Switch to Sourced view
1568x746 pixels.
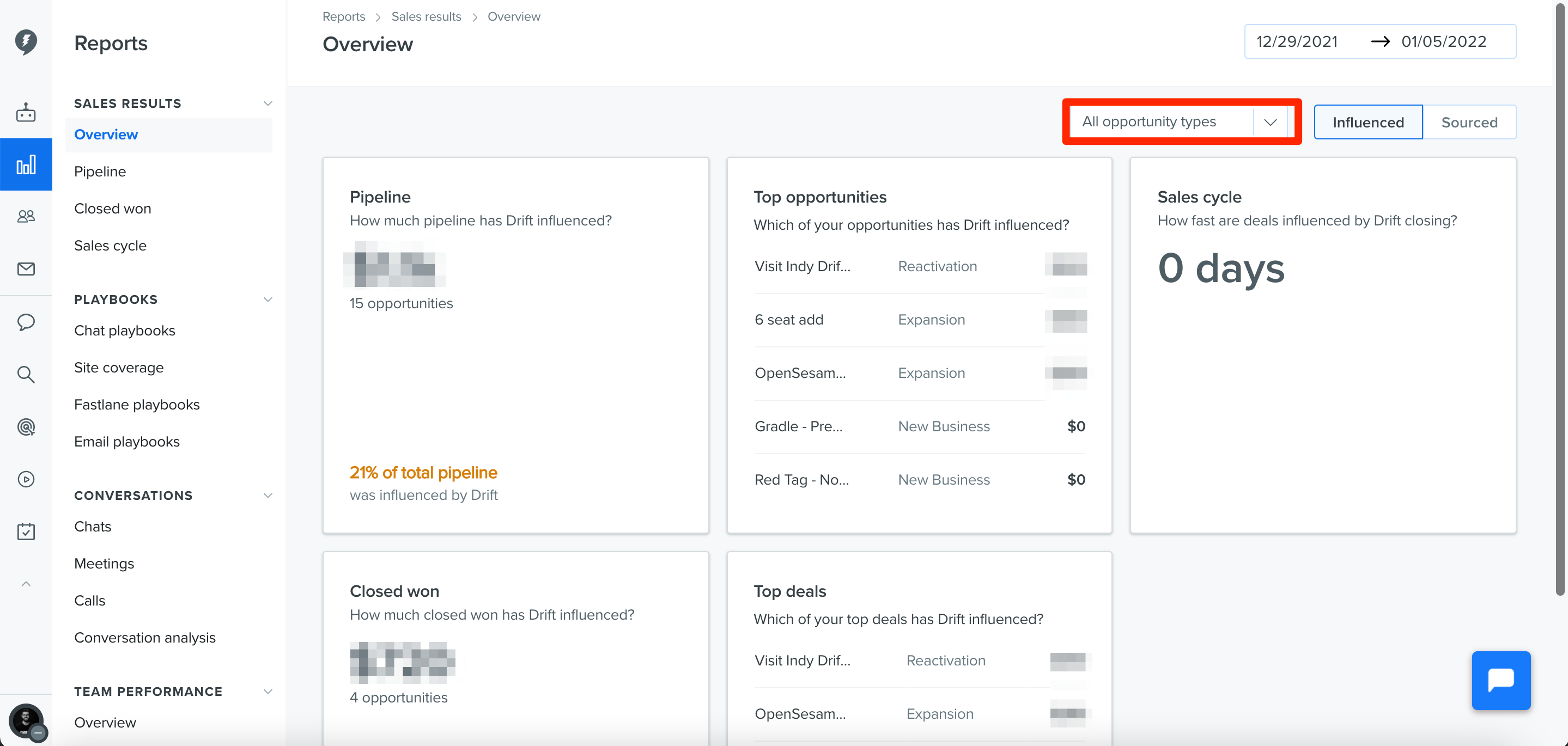(1469, 123)
